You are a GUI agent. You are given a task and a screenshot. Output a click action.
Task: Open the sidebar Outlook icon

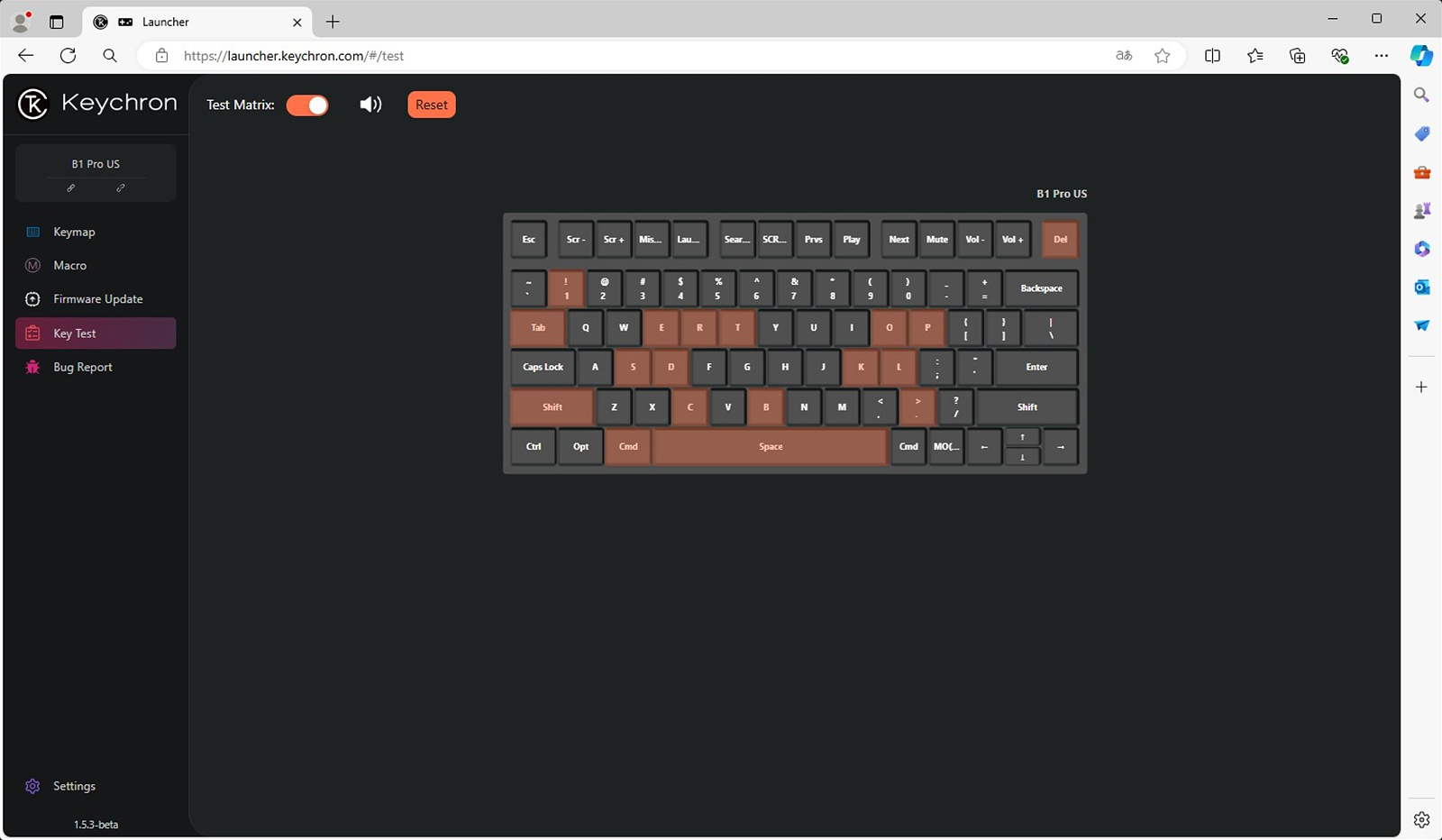point(1421,288)
